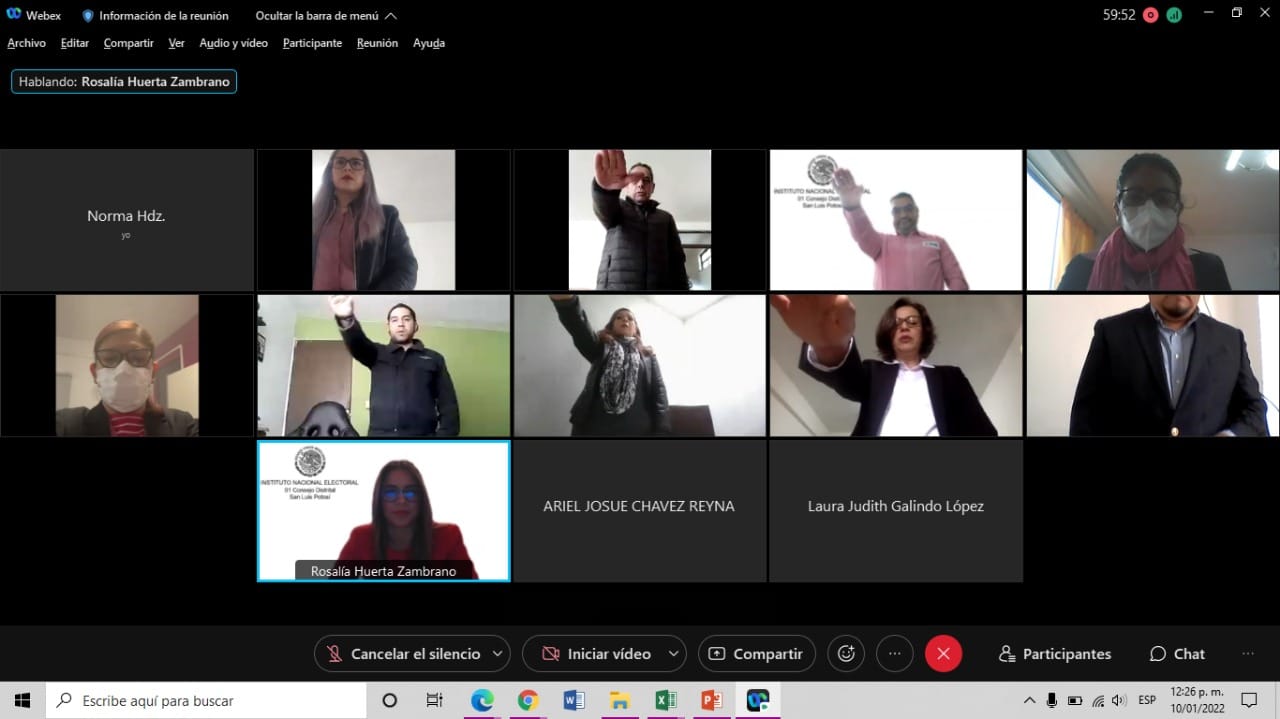The image size is (1280, 719).
Task: Expand video options arrow beside Iniciar vídeo
Action: click(x=673, y=654)
